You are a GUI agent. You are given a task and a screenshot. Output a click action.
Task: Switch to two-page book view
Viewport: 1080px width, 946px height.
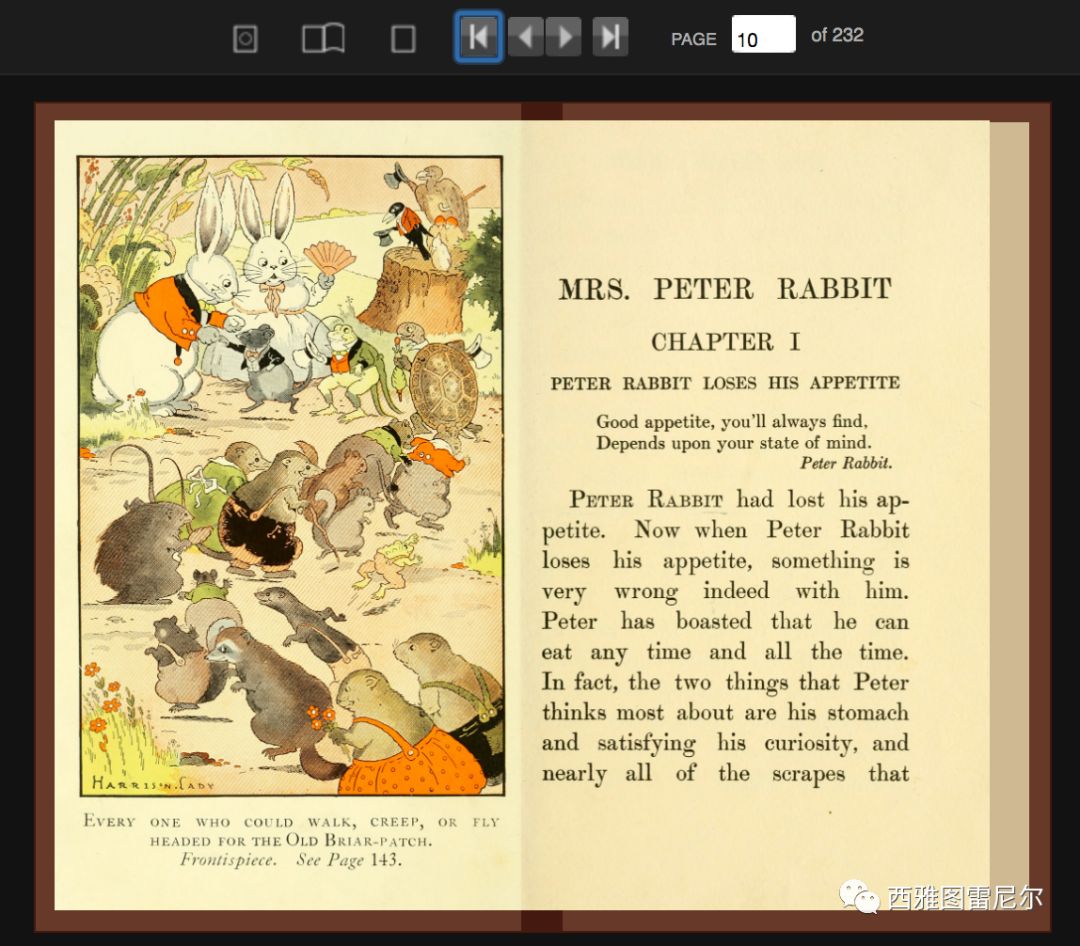323,39
